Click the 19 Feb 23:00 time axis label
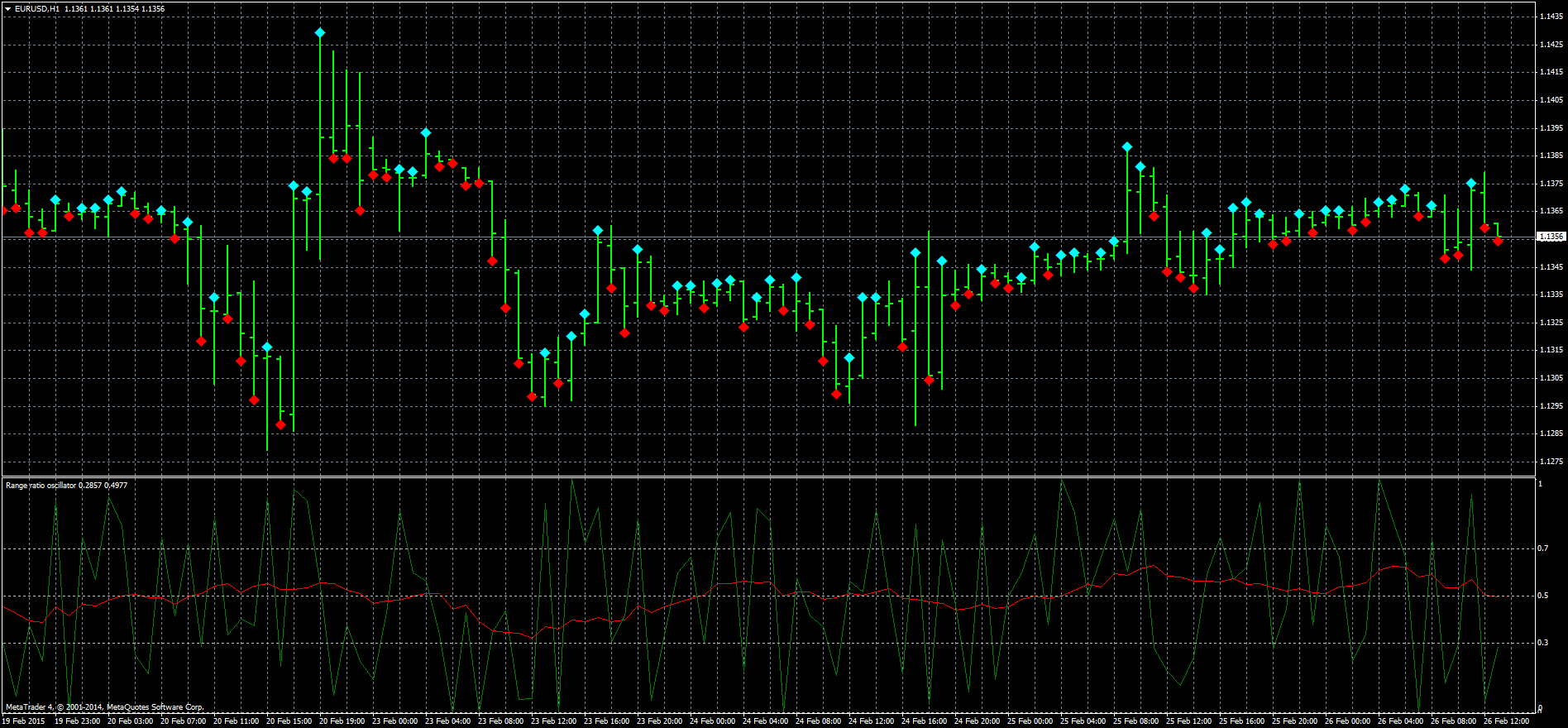Screen dimensions: 1568x728 pyautogui.click(x=77, y=721)
